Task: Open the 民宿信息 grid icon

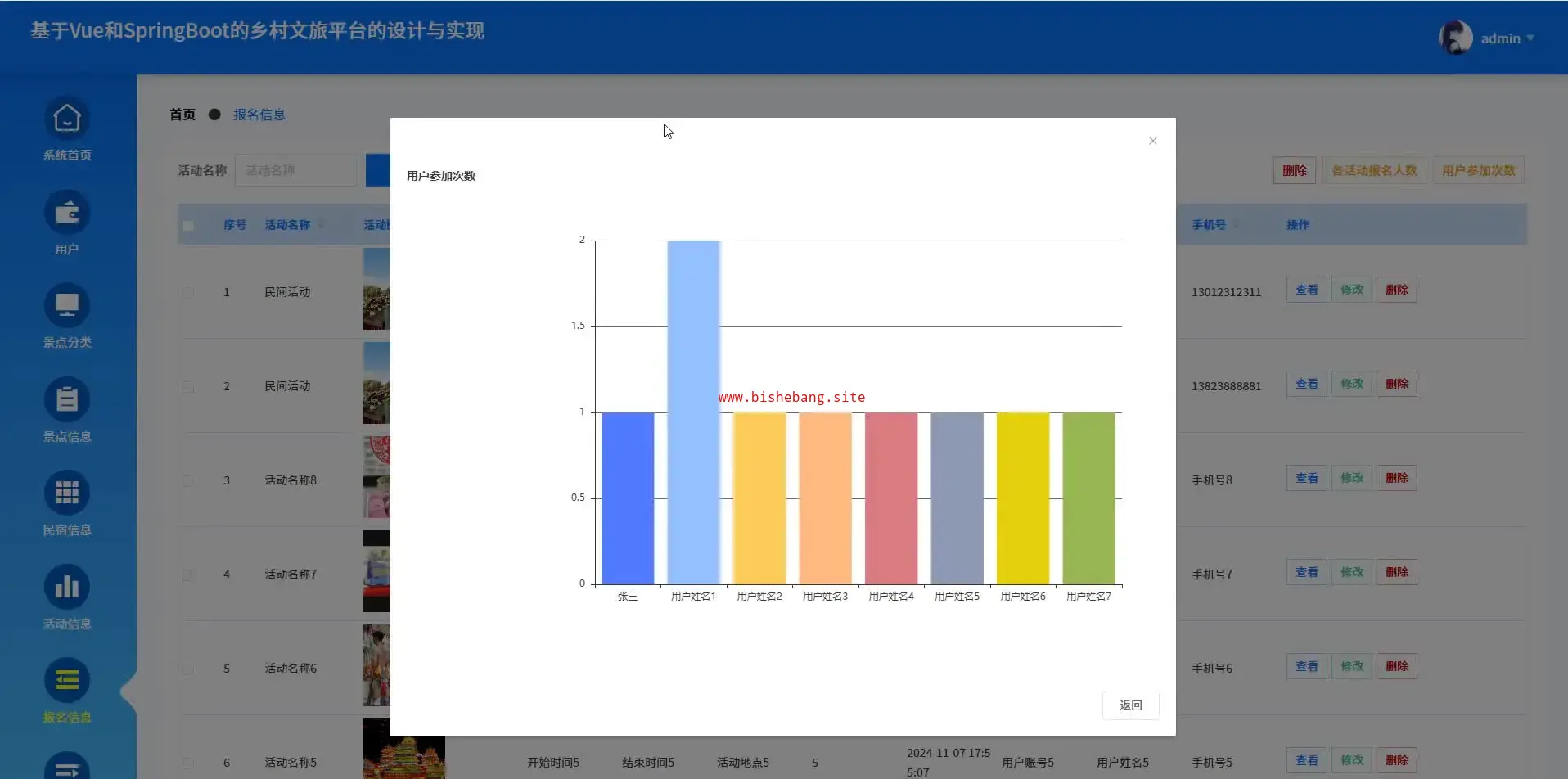Action: pos(67,493)
